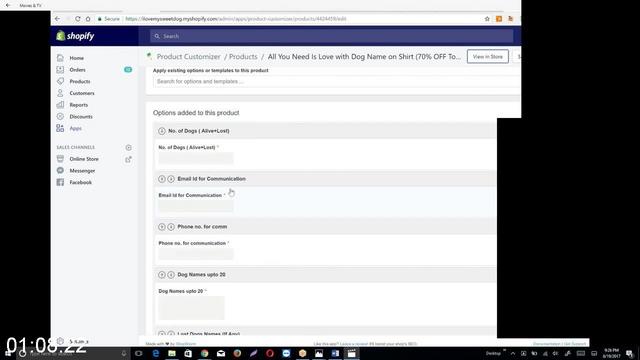Open Customers in Shopify sidebar
640x360 pixels.
82,93
